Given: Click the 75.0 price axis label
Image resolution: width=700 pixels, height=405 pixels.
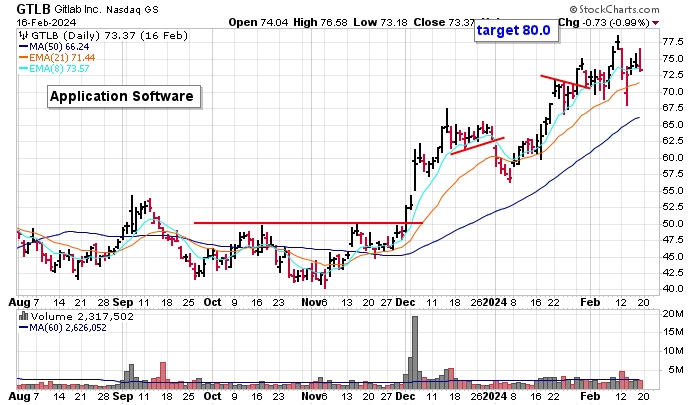Looking at the screenshot, I should pos(673,58).
